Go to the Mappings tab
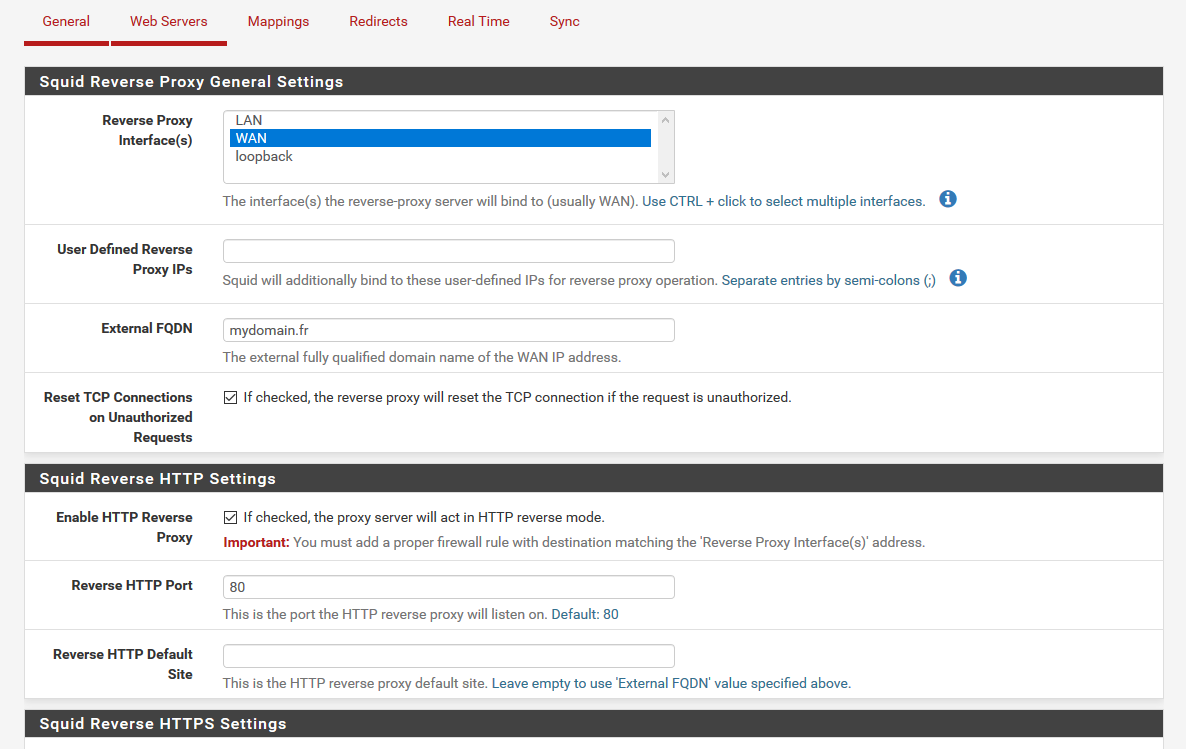This screenshot has height=749, width=1186. (278, 21)
